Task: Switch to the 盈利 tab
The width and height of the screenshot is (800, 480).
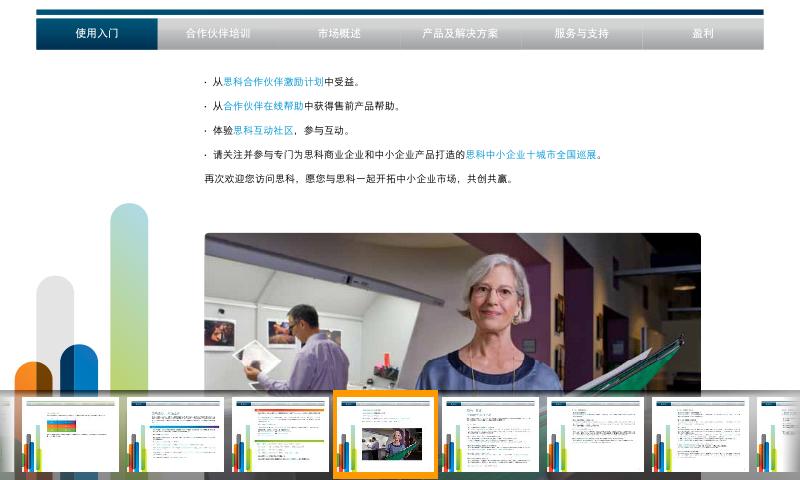Action: click(703, 34)
